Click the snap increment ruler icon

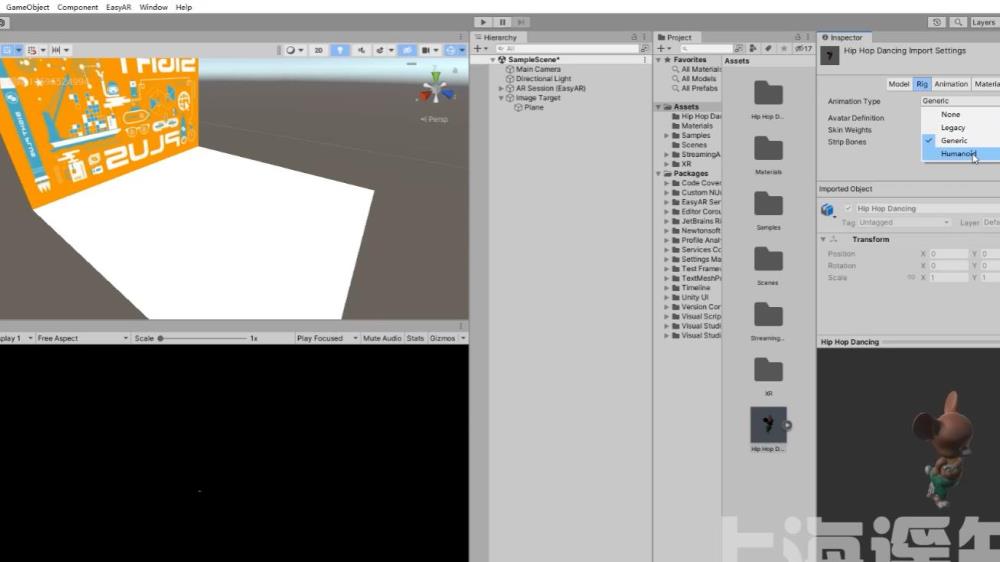click(56, 50)
